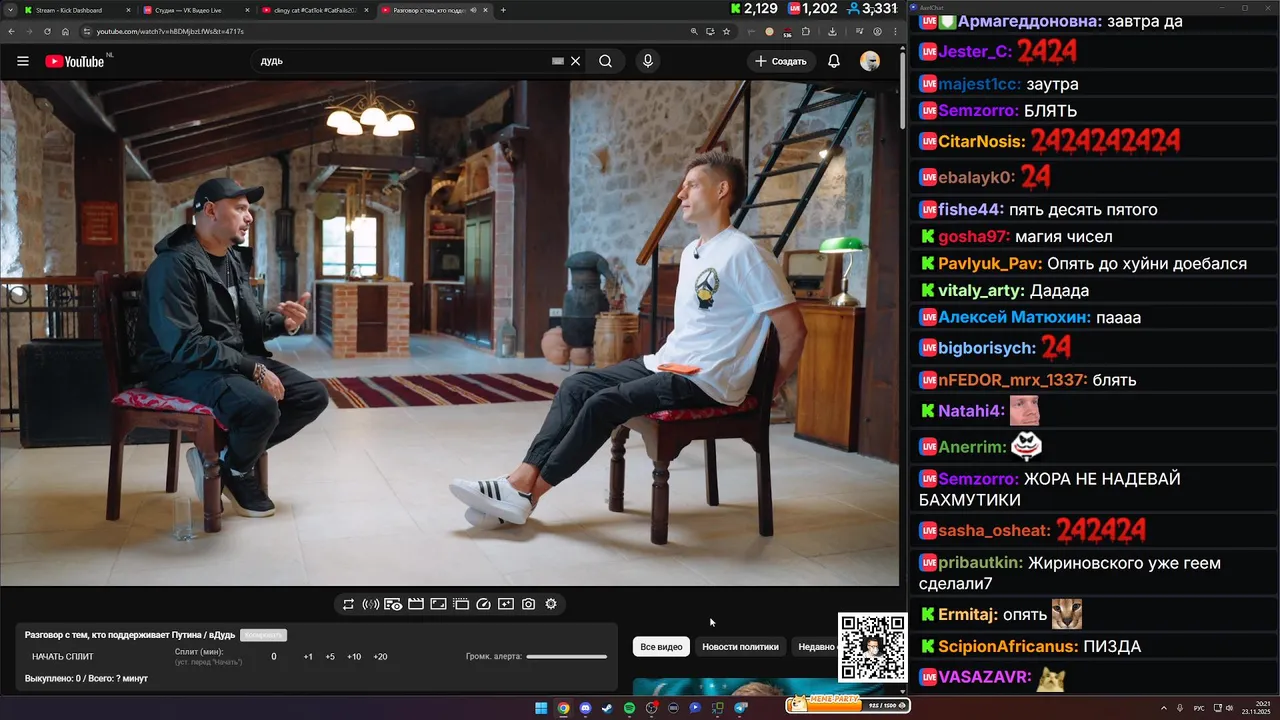1280x720 pixels.
Task: Open Spotify from the taskbar
Action: click(629, 708)
